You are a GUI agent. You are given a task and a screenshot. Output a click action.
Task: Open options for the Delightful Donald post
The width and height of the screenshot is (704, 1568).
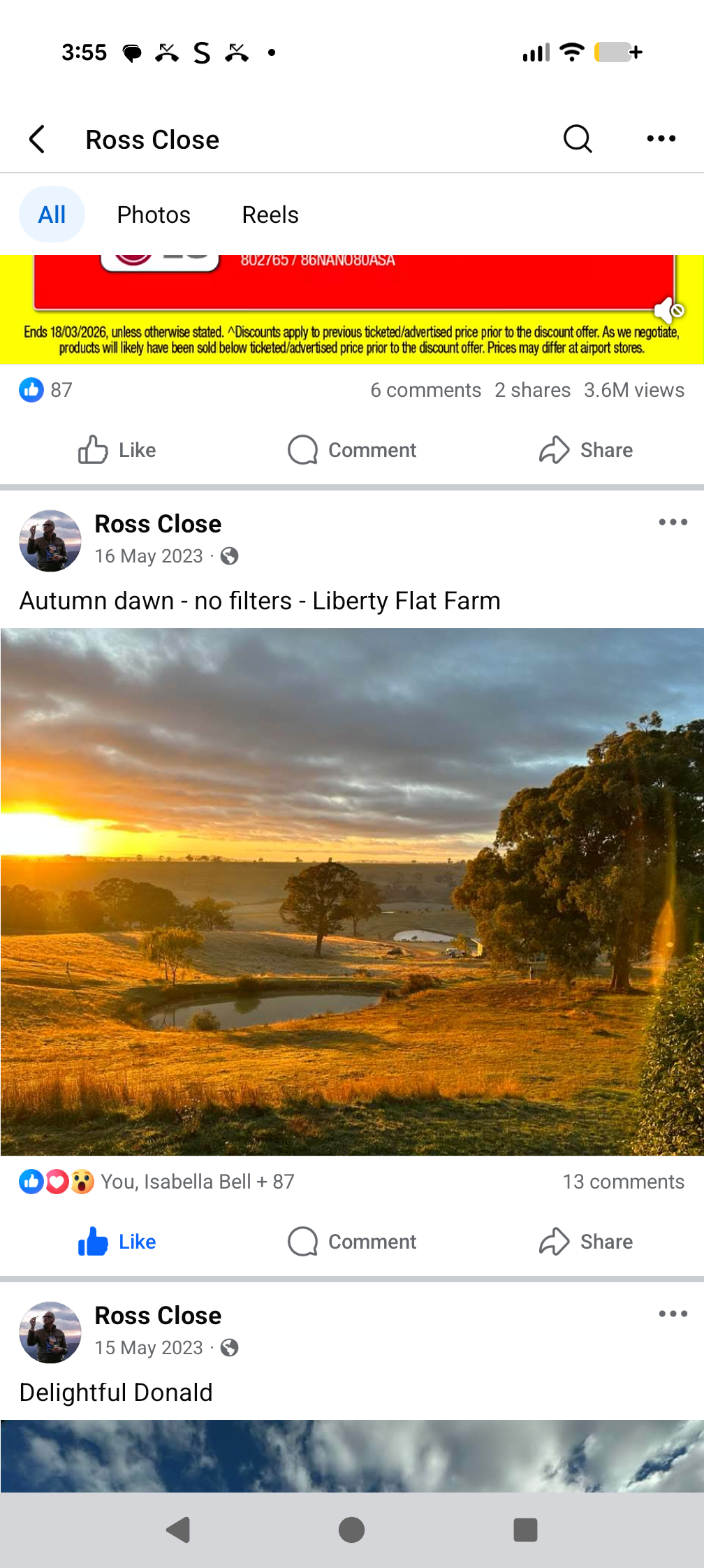click(x=673, y=1314)
